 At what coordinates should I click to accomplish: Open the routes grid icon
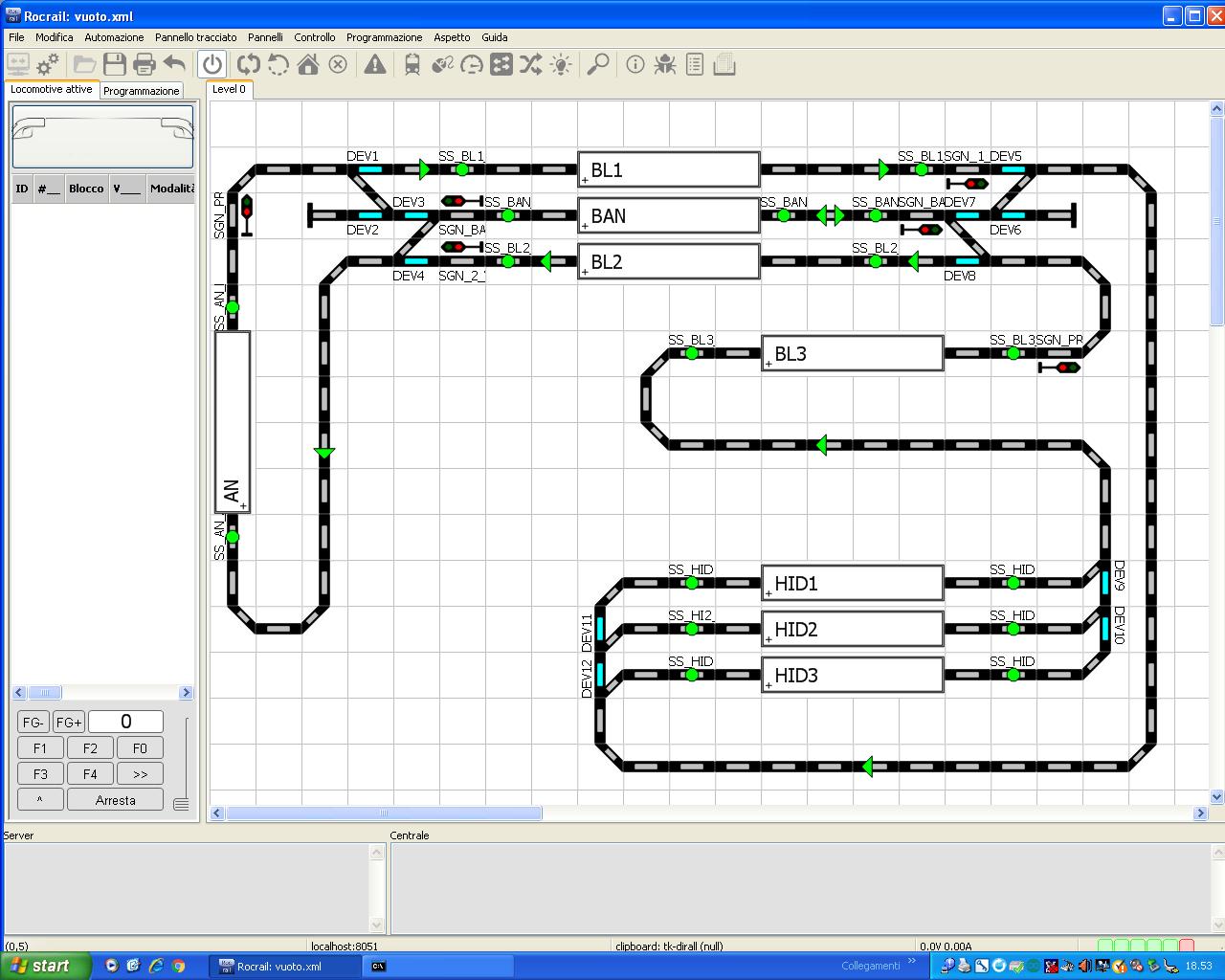coord(501,64)
